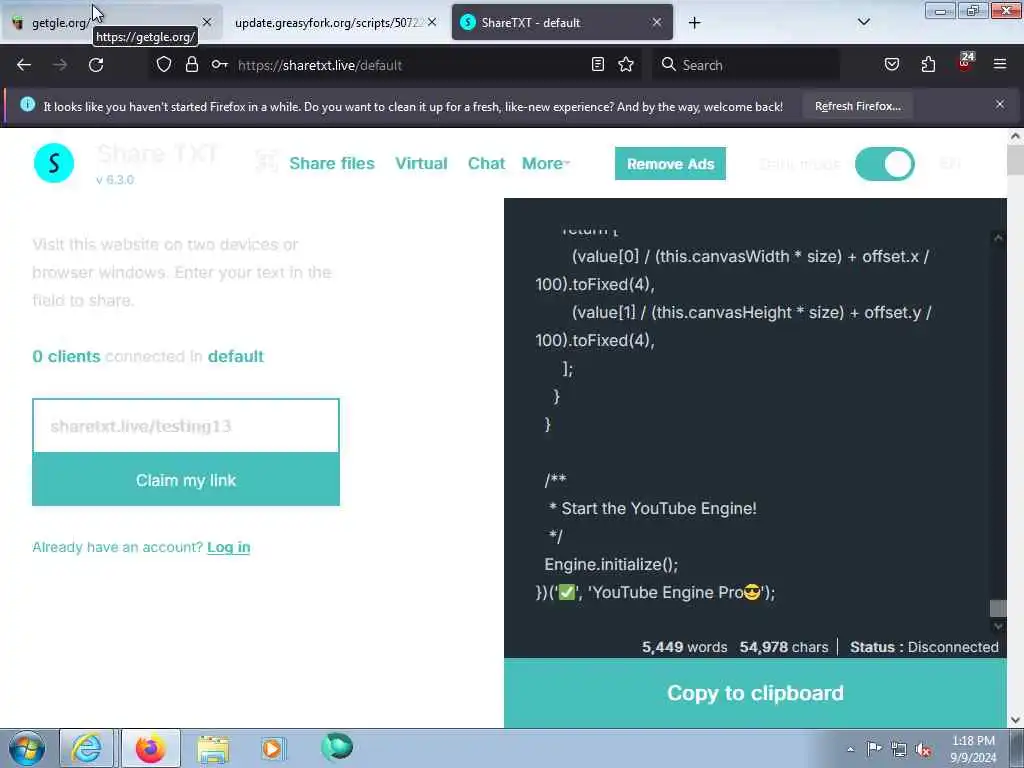The width and height of the screenshot is (1024, 768).
Task: Click the taskbar clock showing 1:18 PM
Action: click(x=973, y=749)
